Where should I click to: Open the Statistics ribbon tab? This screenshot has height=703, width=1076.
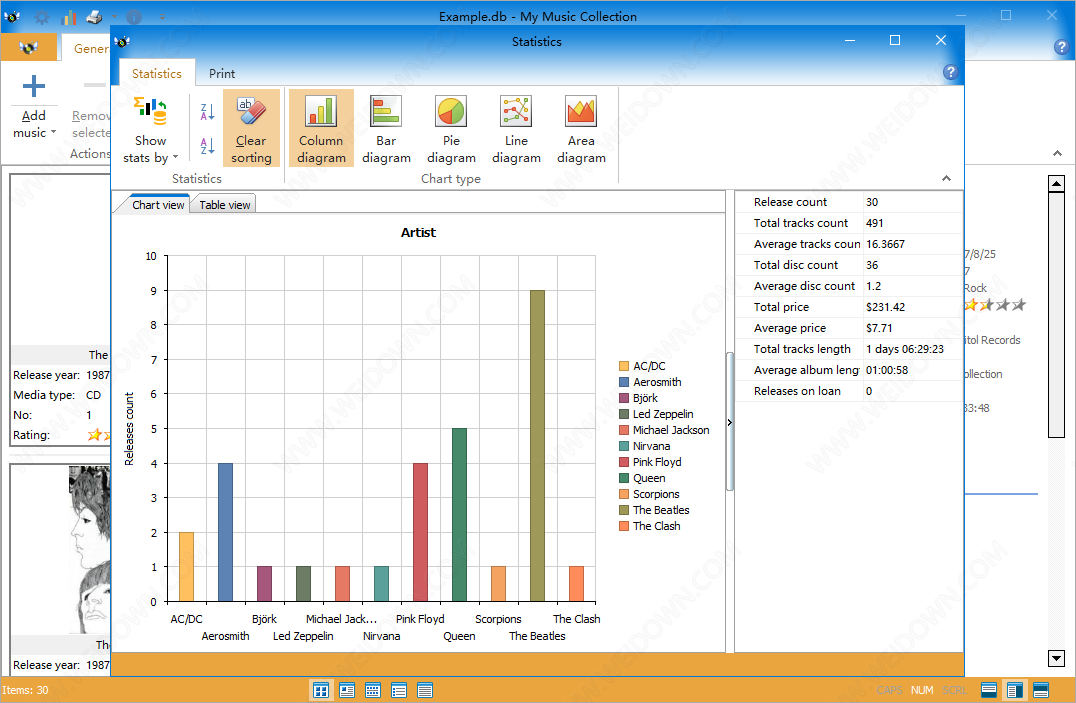[156, 73]
